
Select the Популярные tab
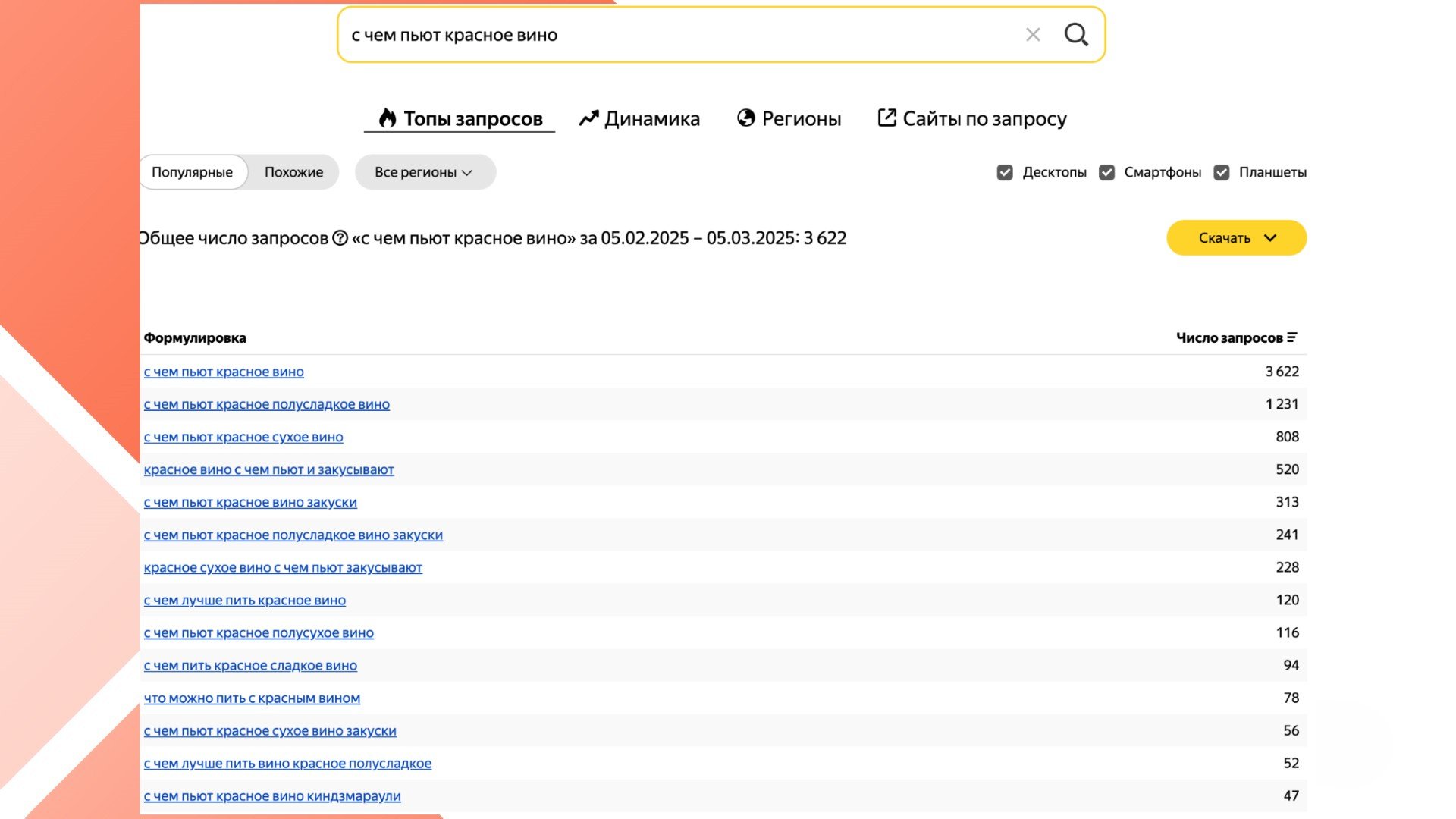(x=192, y=173)
